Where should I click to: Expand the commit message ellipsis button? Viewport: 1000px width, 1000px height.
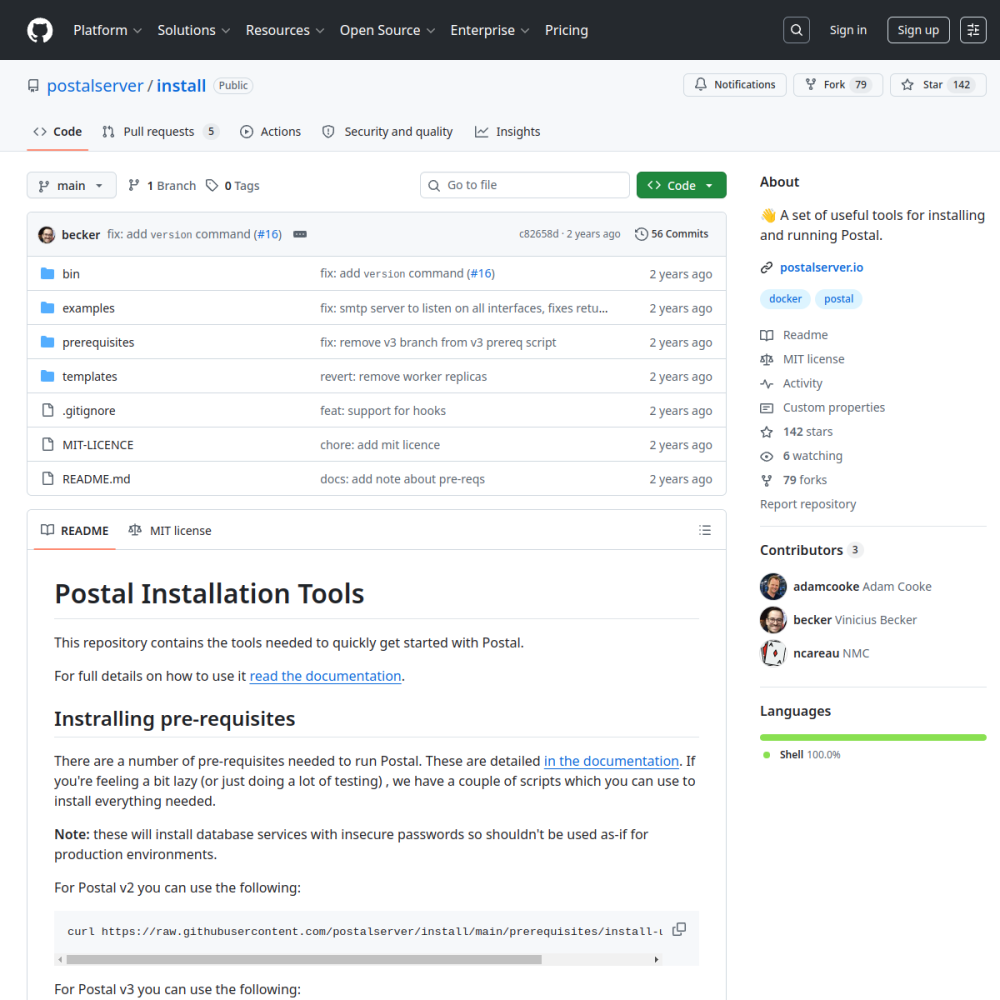300,234
